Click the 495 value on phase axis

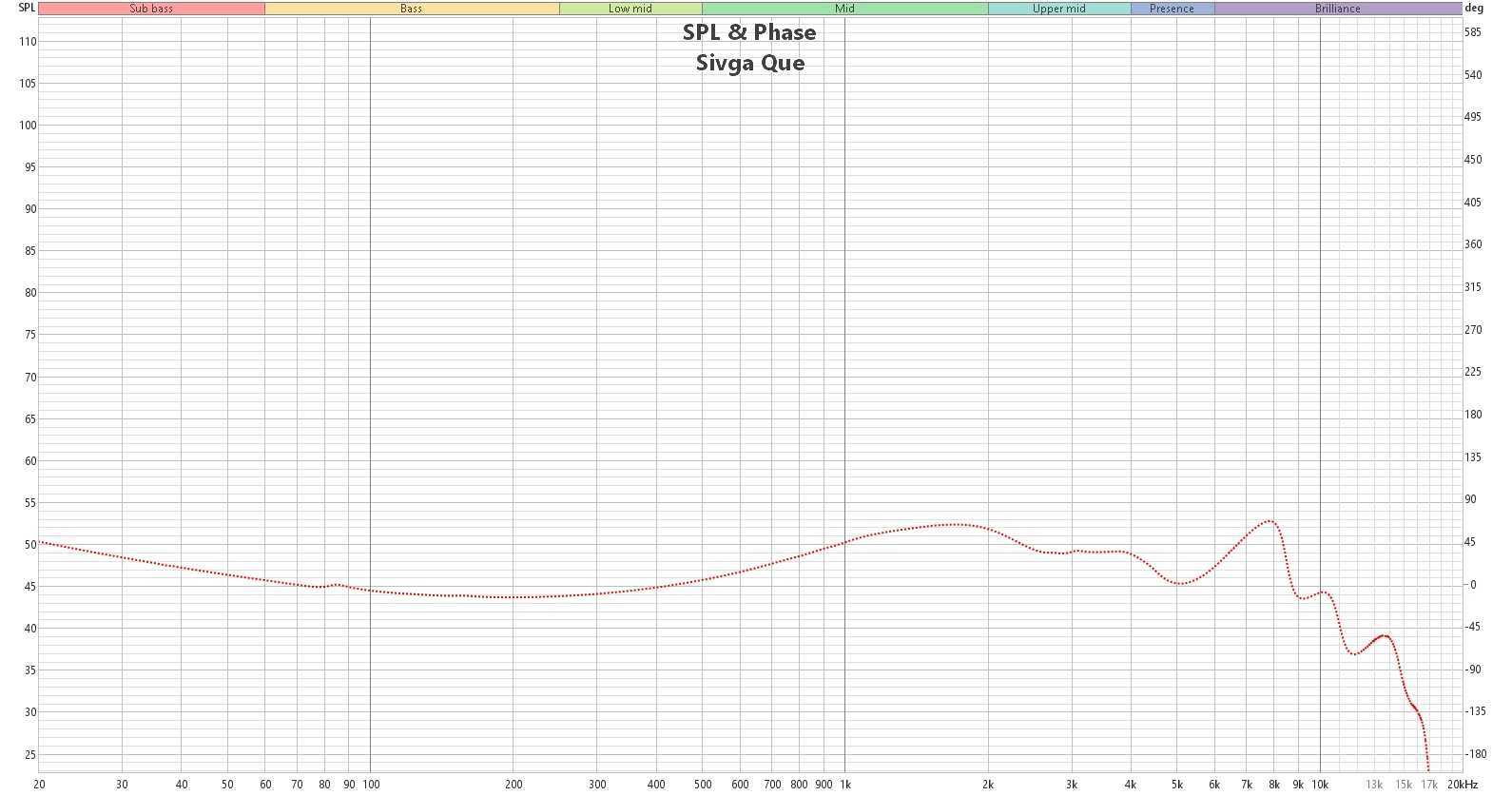[1473, 117]
